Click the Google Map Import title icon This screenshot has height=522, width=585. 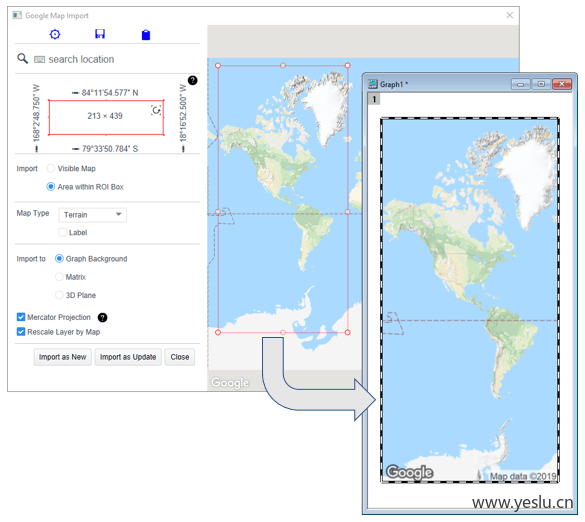click(17, 15)
